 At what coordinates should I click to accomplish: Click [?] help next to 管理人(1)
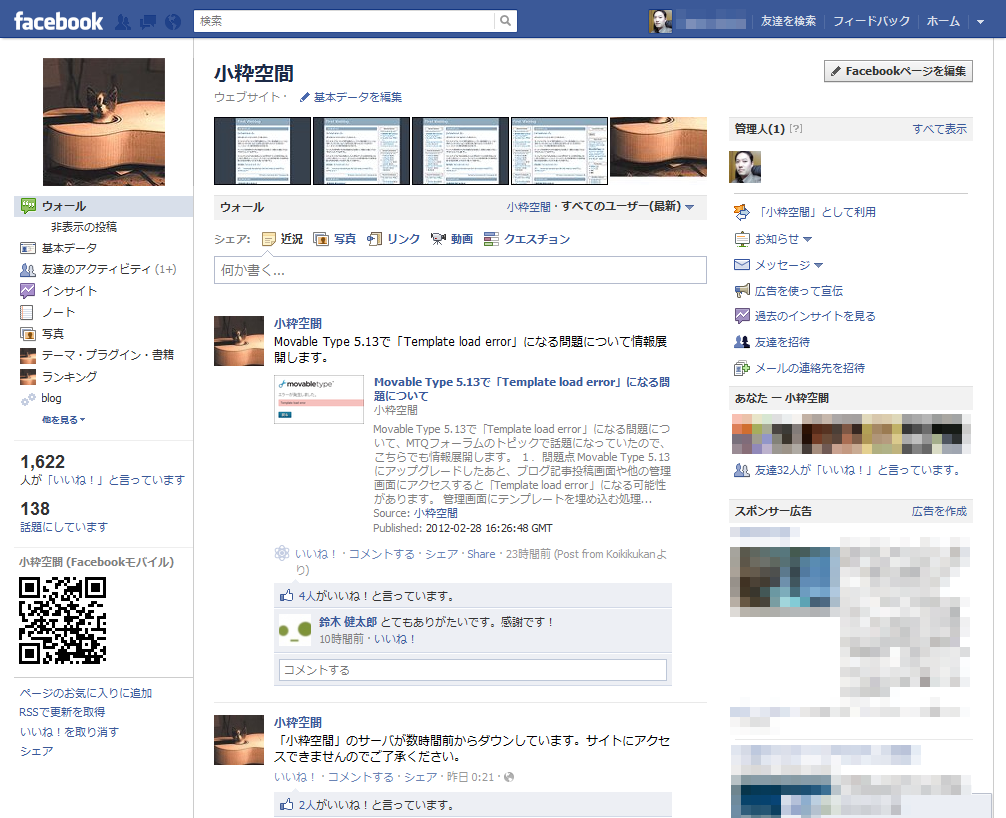coord(796,128)
